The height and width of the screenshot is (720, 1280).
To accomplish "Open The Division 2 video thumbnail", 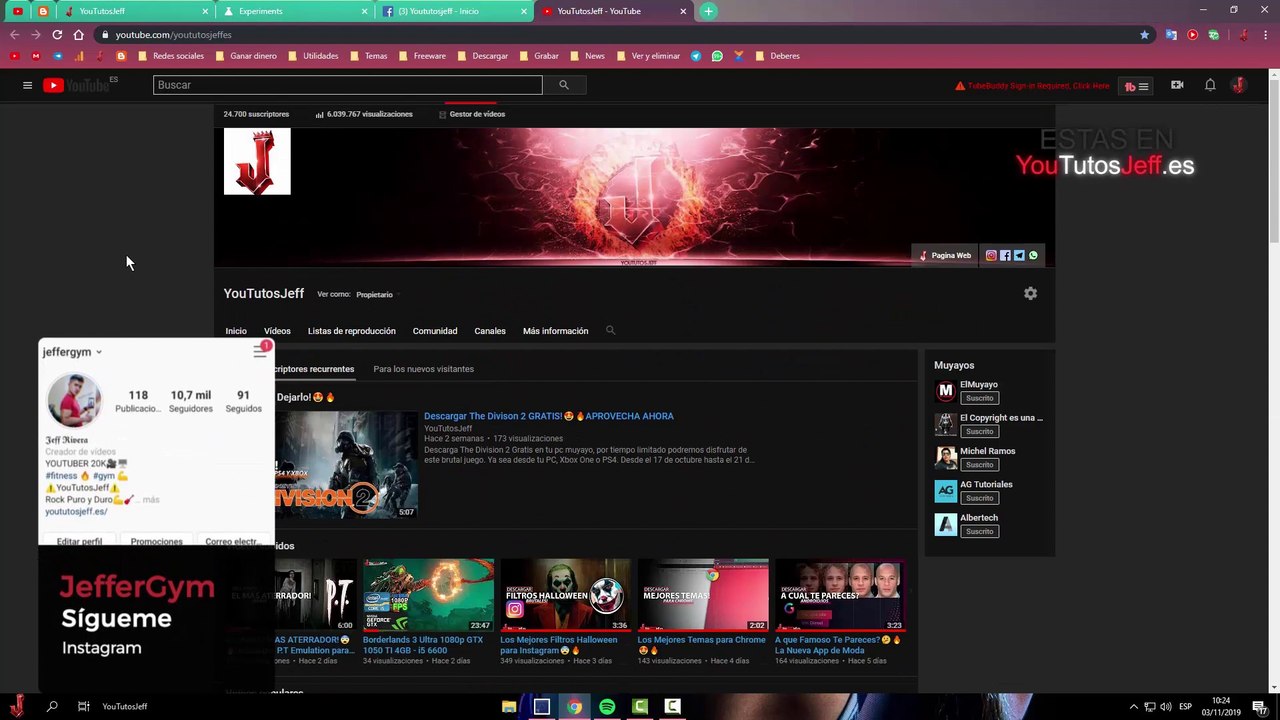I will click(x=347, y=465).
